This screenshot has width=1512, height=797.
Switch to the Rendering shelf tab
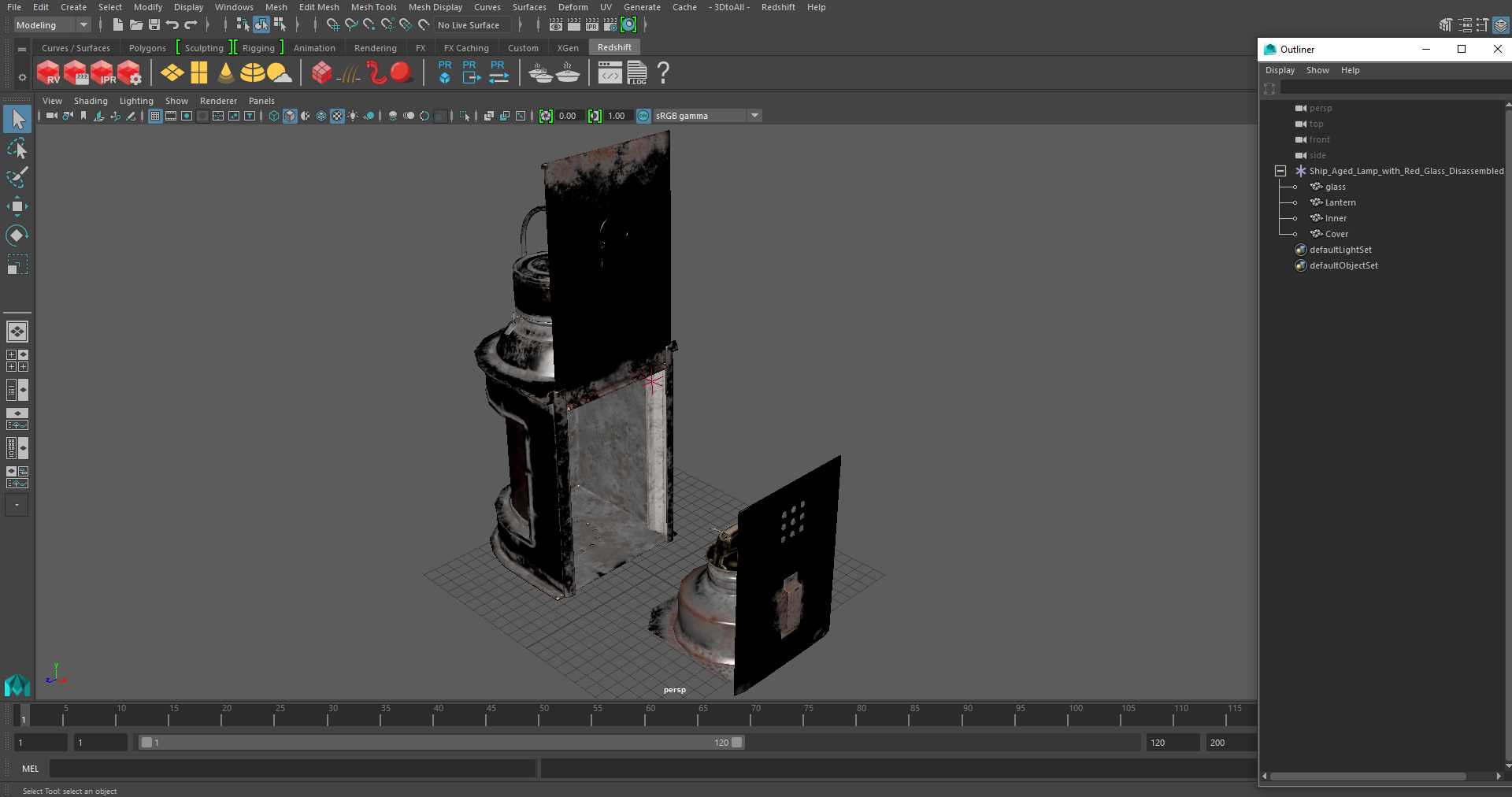[376, 48]
